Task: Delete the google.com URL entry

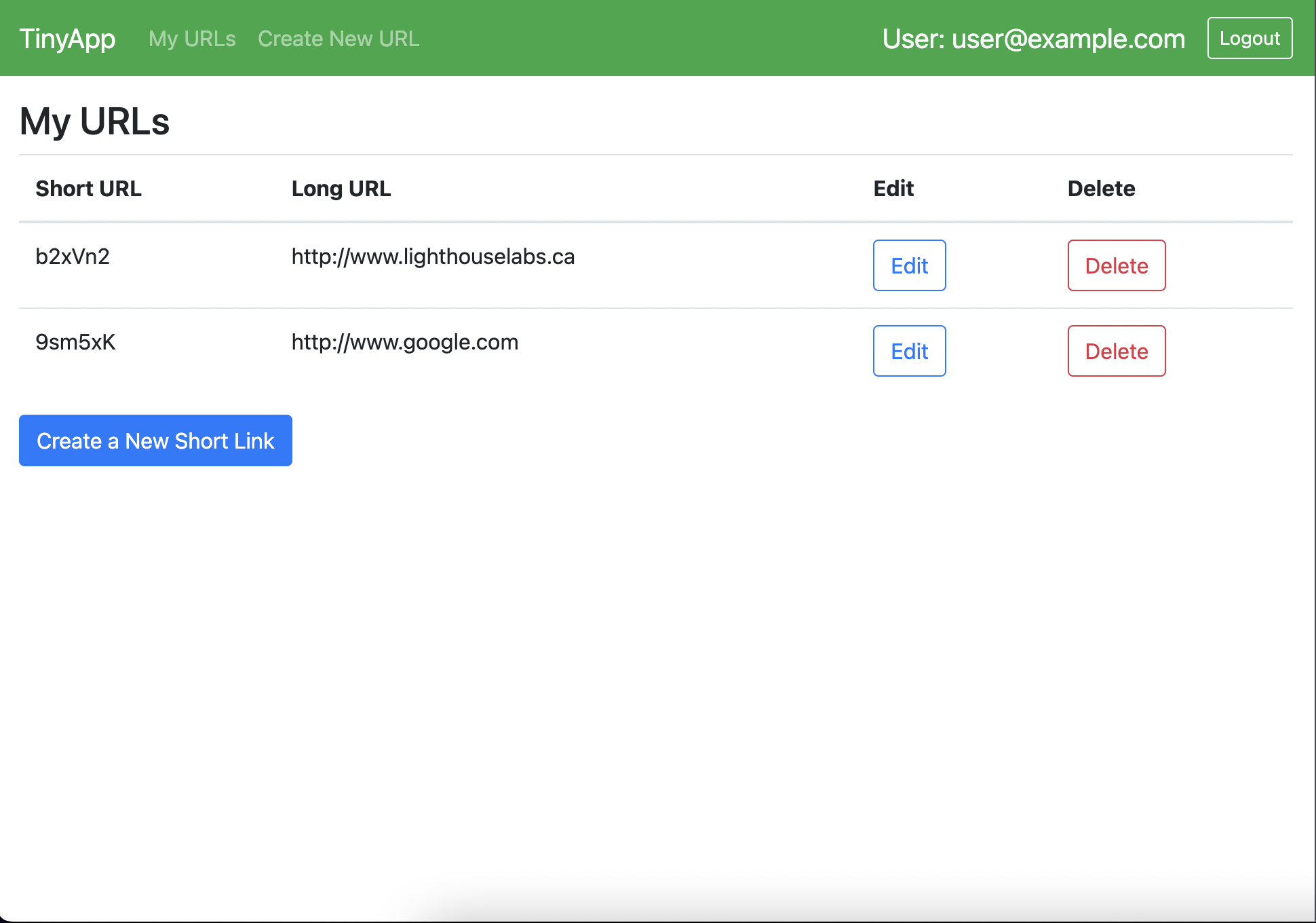Action: [x=1116, y=351]
